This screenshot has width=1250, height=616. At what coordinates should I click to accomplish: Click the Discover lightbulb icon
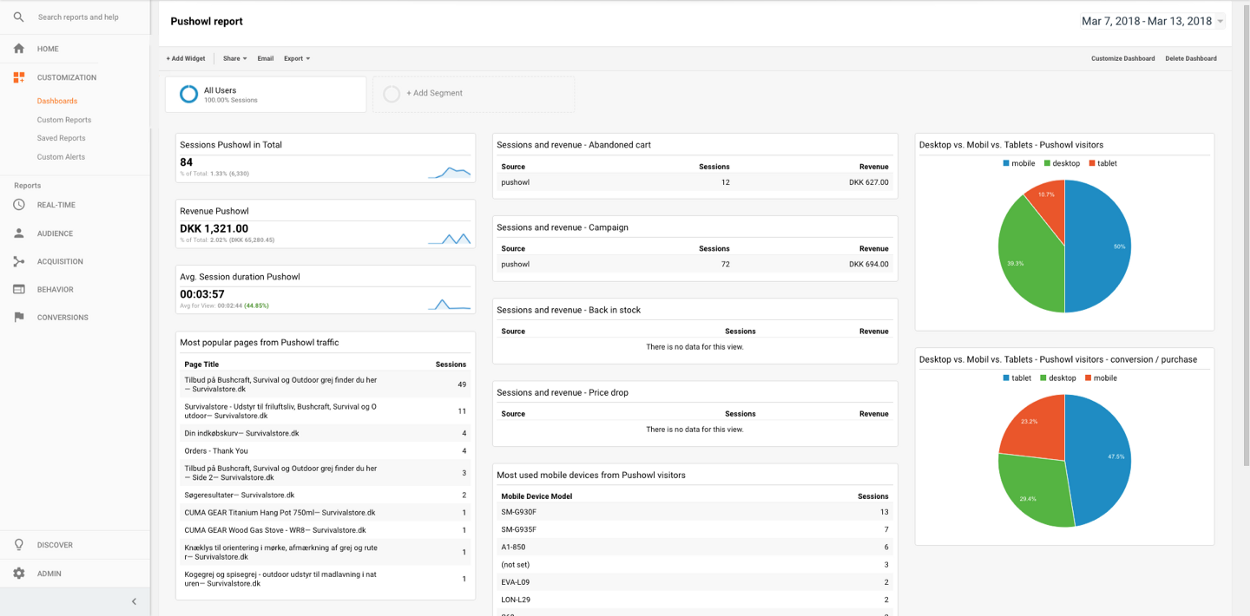click(x=18, y=544)
